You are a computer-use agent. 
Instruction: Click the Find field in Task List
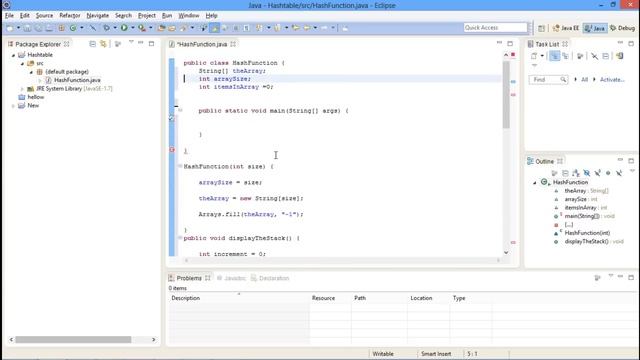pyautogui.click(x=548, y=80)
